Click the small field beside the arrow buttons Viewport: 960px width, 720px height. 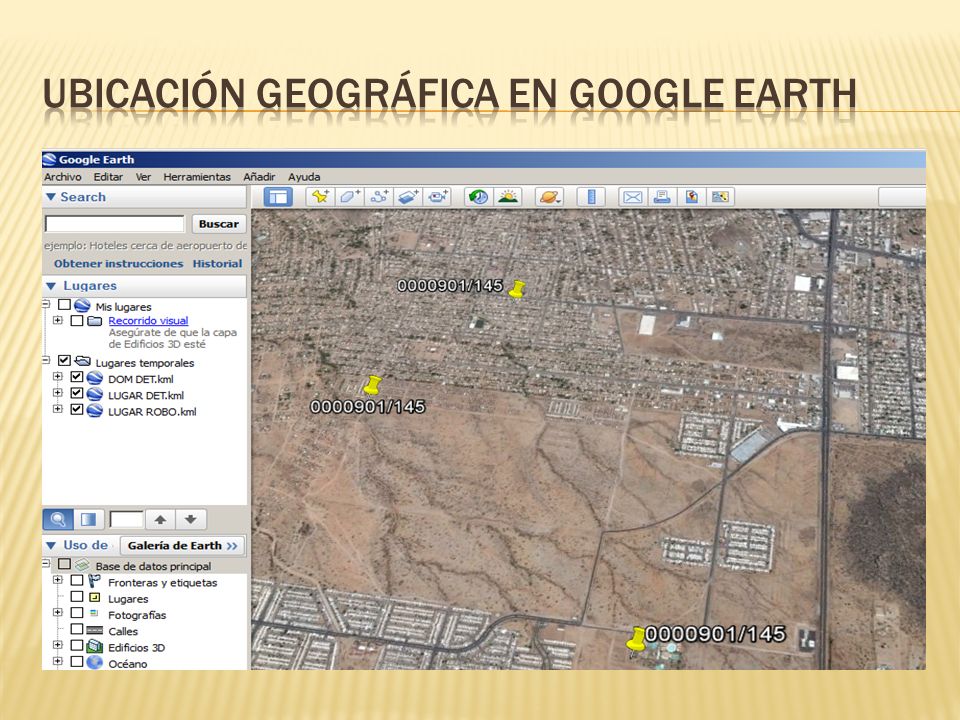126,520
